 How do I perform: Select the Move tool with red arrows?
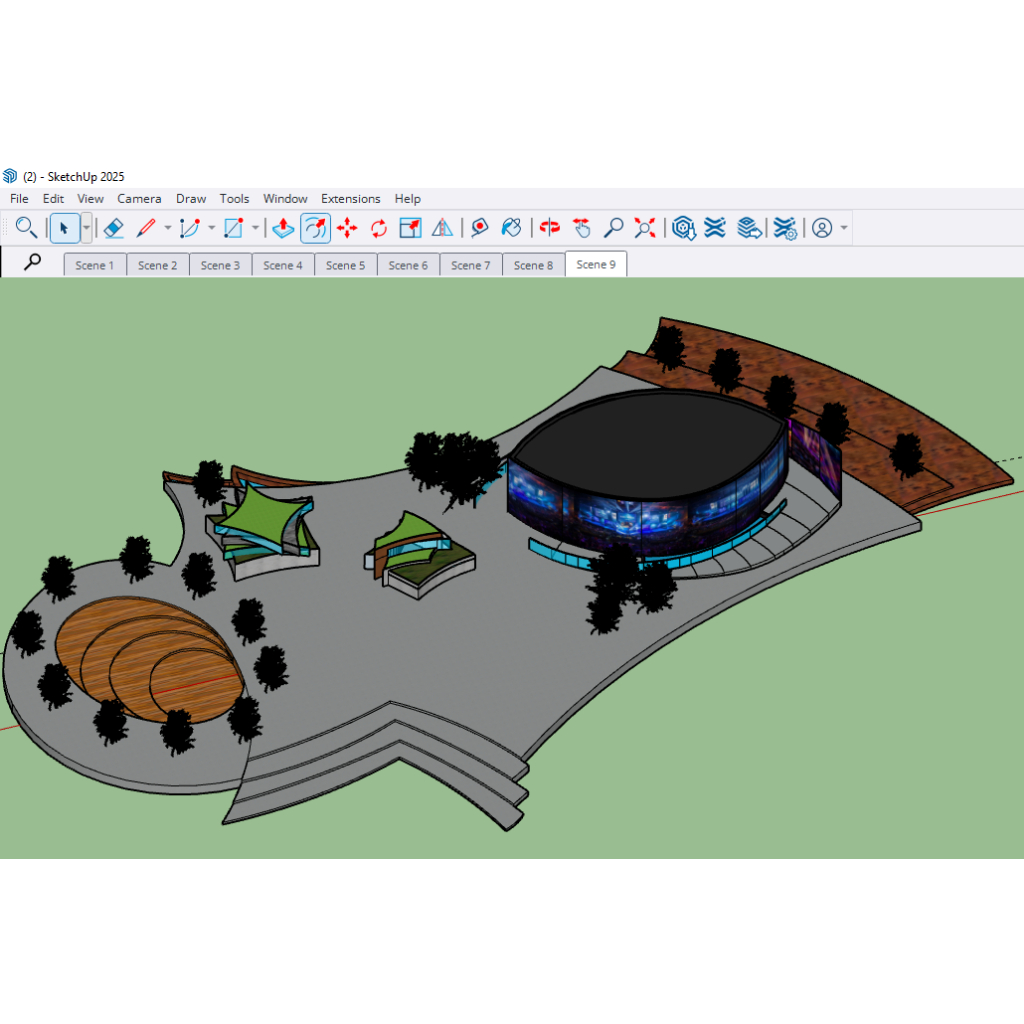(x=347, y=228)
